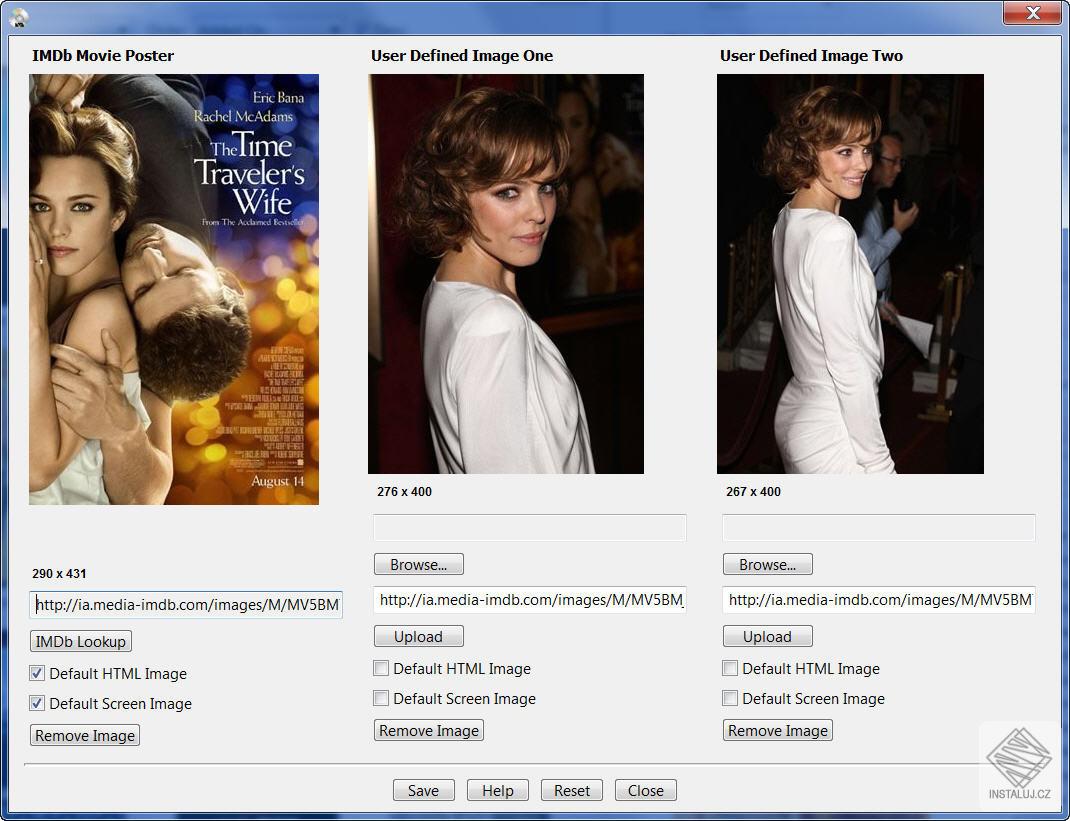Save the image settings
The image size is (1070, 821).
pyautogui.click(x=423, y=790)
